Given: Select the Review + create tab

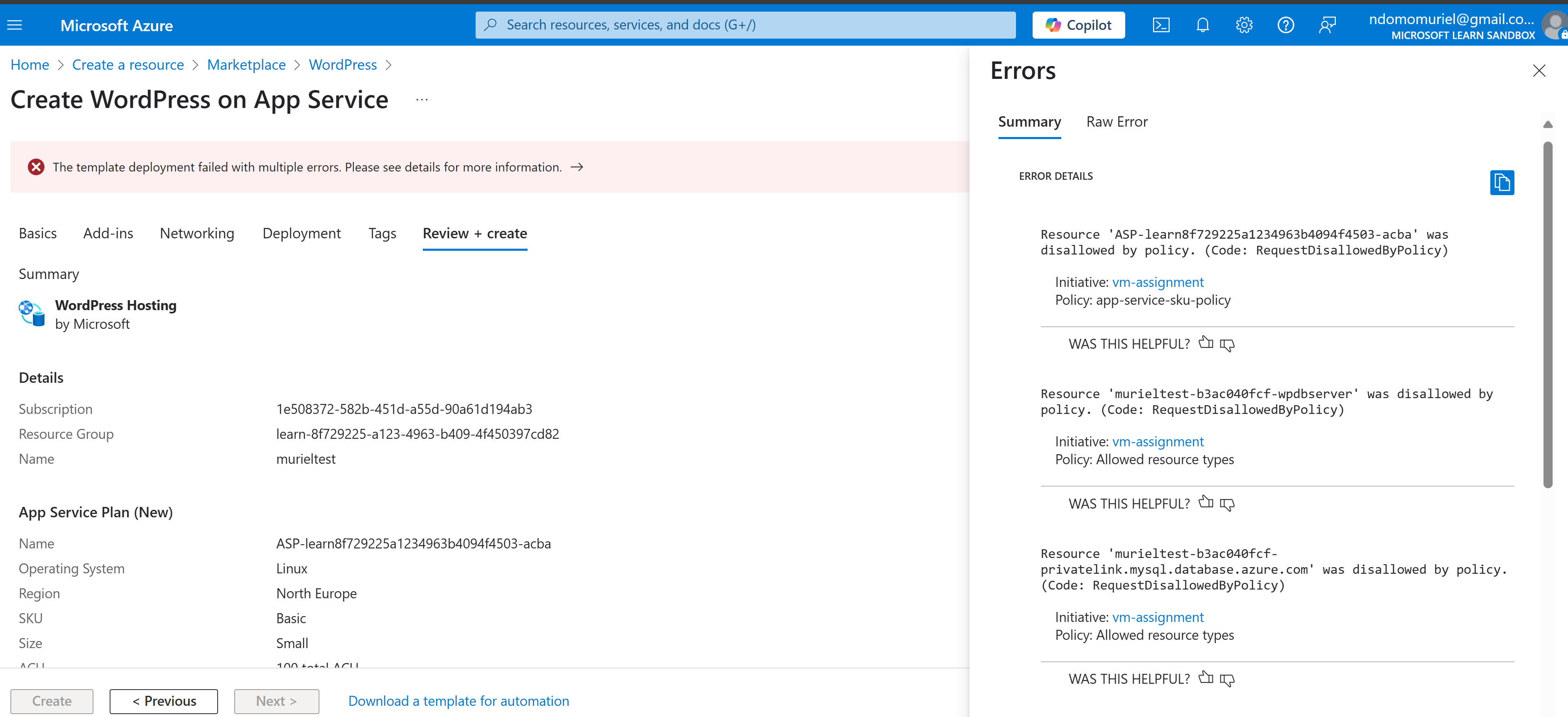Looking at the screenshot, I should [x=475, y=234].
